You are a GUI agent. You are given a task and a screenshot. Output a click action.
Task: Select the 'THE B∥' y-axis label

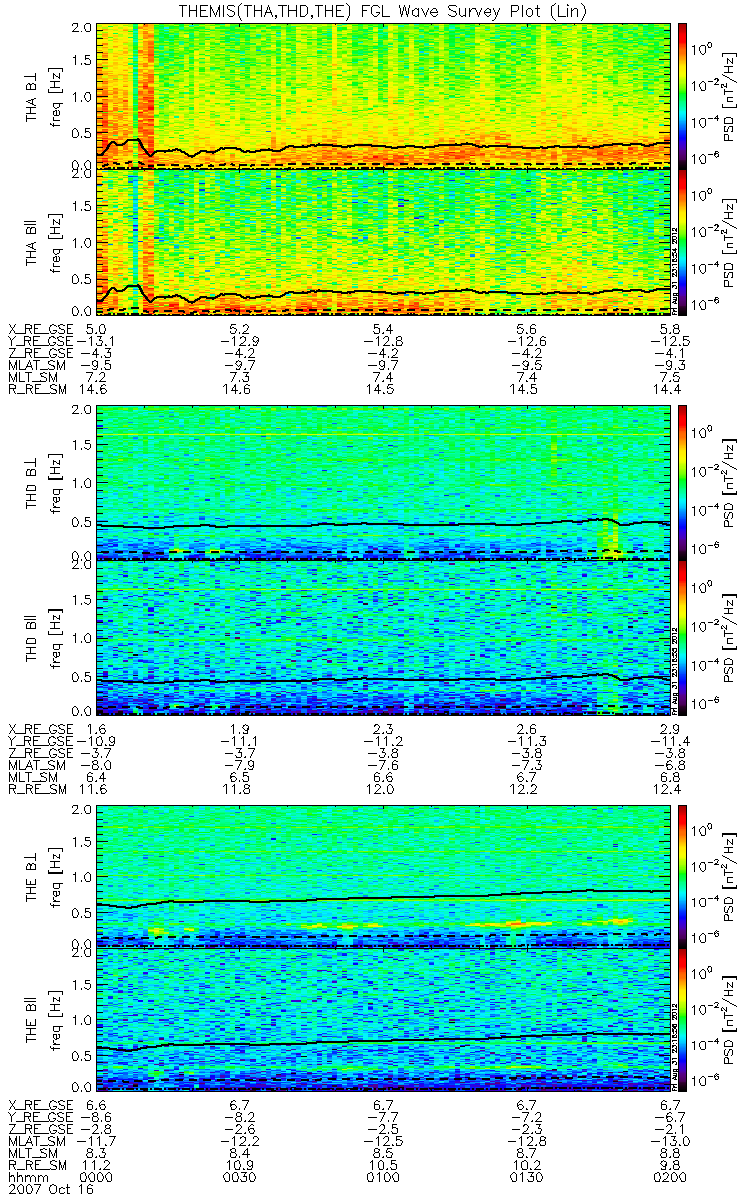(x=31, y=1019)
